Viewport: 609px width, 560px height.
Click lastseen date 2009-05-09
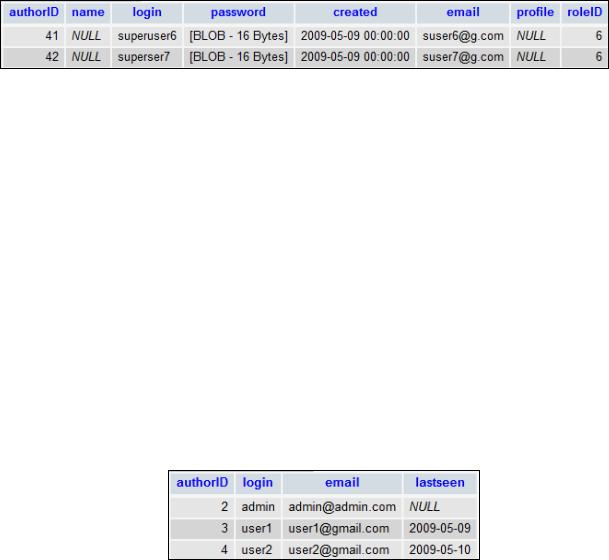[x=440, y=528]
